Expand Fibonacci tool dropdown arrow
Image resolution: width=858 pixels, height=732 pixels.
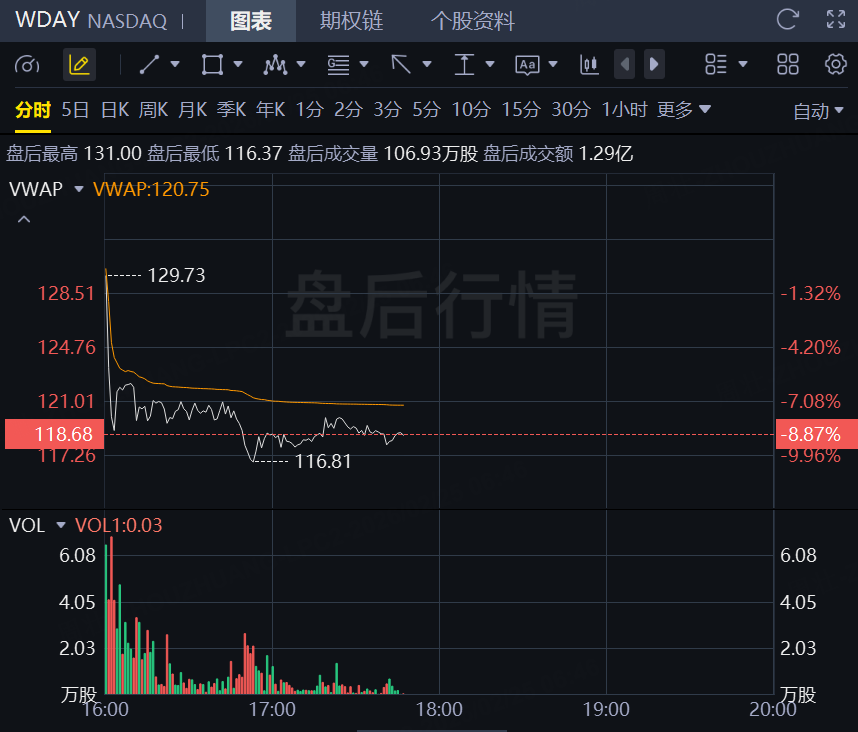coord(364,65)
